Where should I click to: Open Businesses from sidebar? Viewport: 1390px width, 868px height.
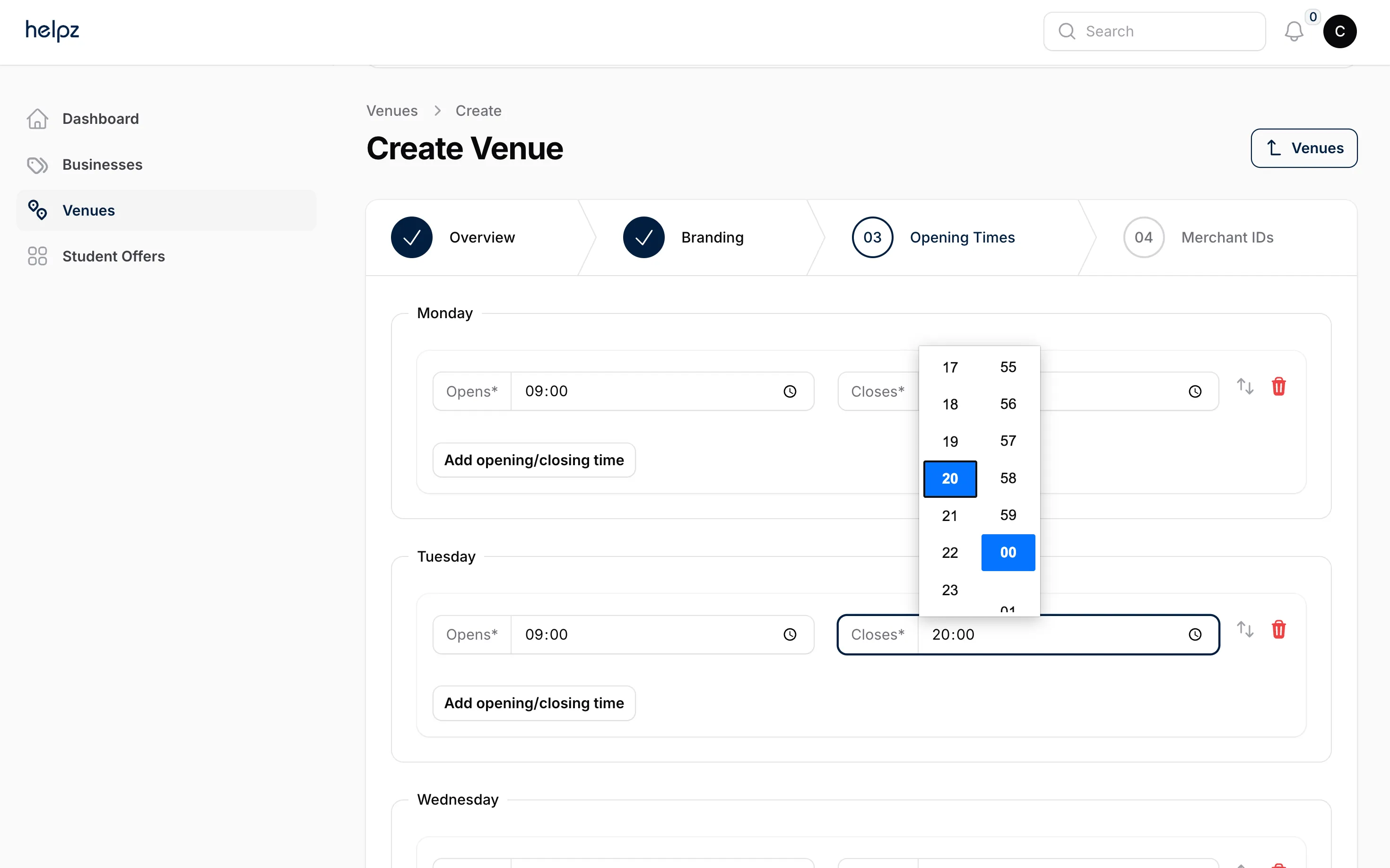coord(166,165)
